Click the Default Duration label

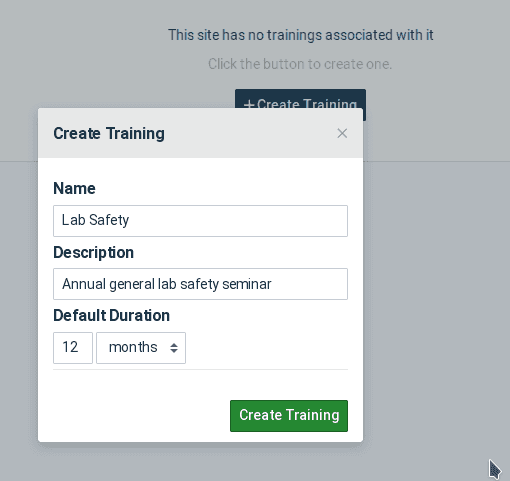click(x=111, y=315)
